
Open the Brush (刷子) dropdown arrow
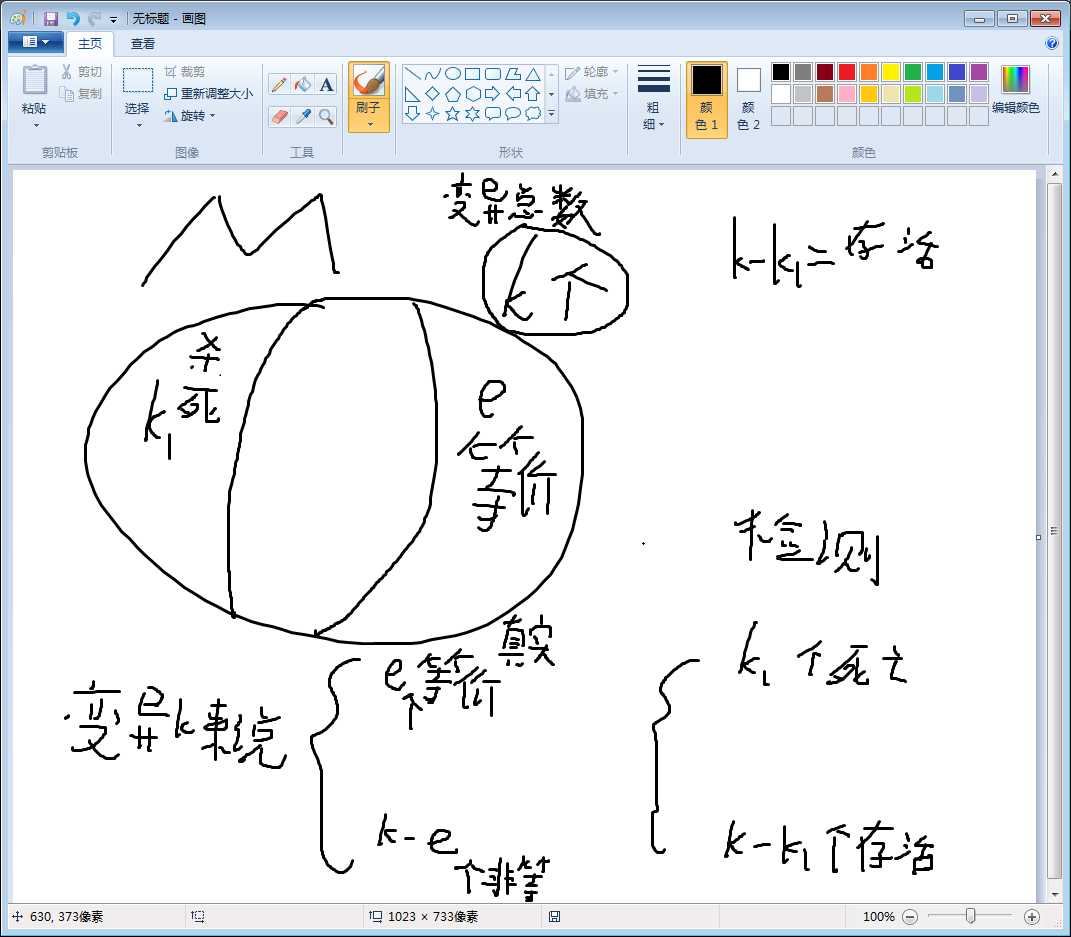click(370, 124)
